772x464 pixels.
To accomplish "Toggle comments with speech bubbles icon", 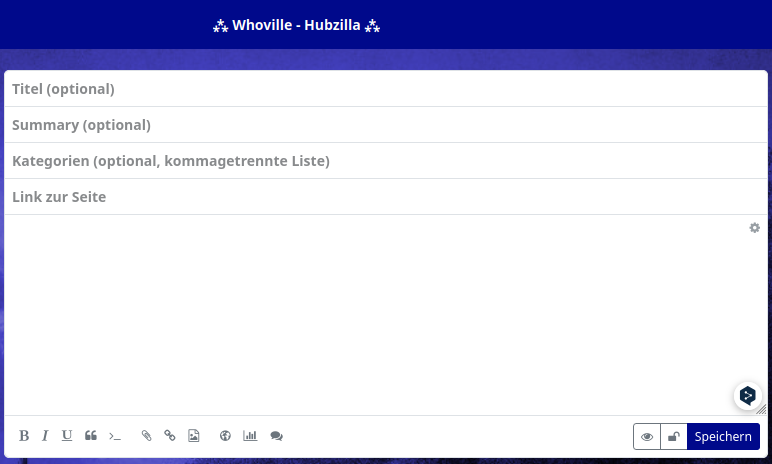I will pyautogui.click(x=277, y=436).
